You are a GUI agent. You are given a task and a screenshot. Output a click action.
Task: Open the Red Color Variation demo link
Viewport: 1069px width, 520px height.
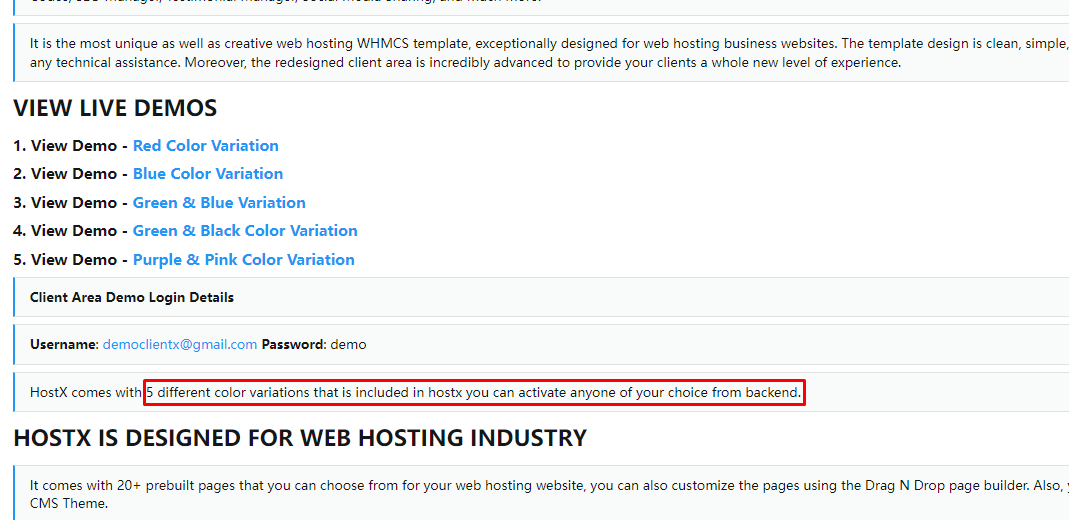coord(205,146)
